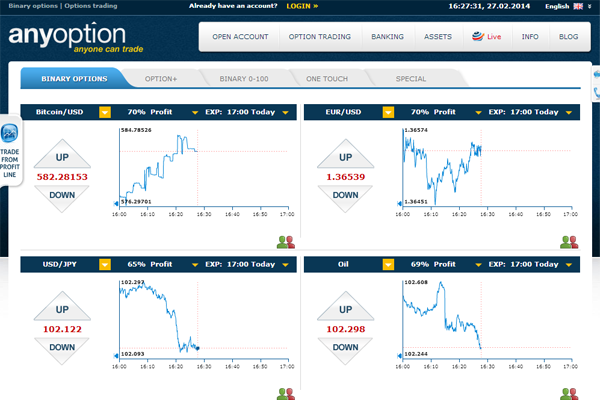Image resolution: width=600 pixels, height=400 pixels.
Task: Click DOWN button for Oil
Action: [346, 350]
